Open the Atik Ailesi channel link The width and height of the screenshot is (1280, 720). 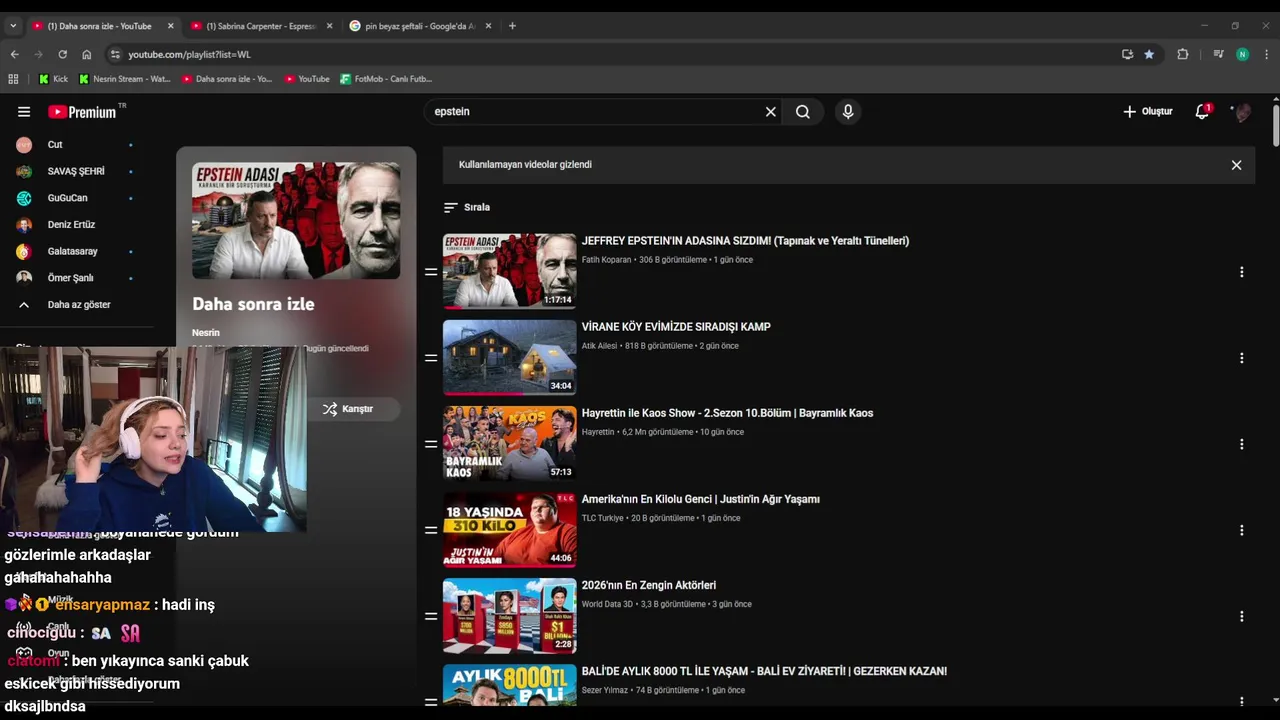click(599, 346)
